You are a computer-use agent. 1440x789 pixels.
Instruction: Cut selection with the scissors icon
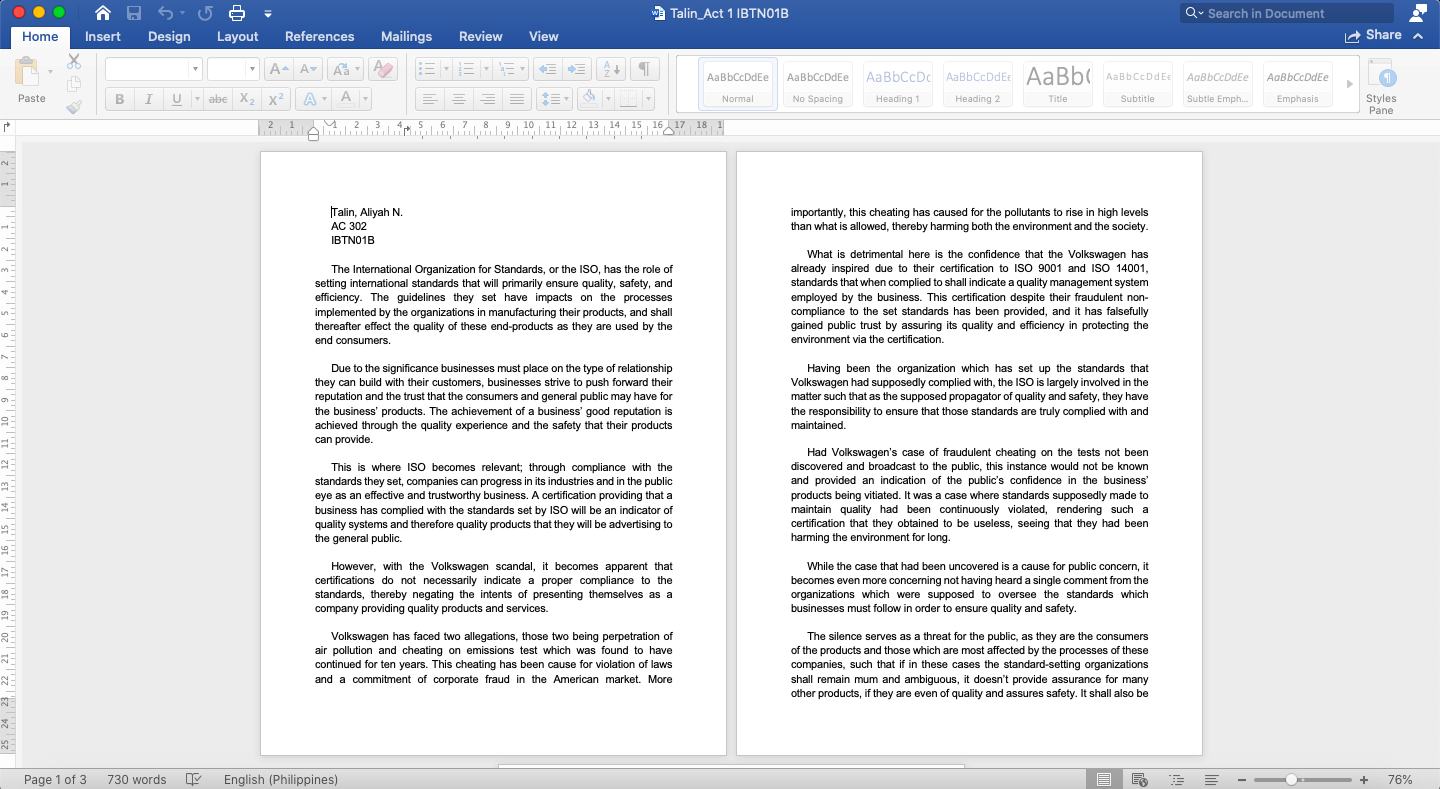coord(74,61)
